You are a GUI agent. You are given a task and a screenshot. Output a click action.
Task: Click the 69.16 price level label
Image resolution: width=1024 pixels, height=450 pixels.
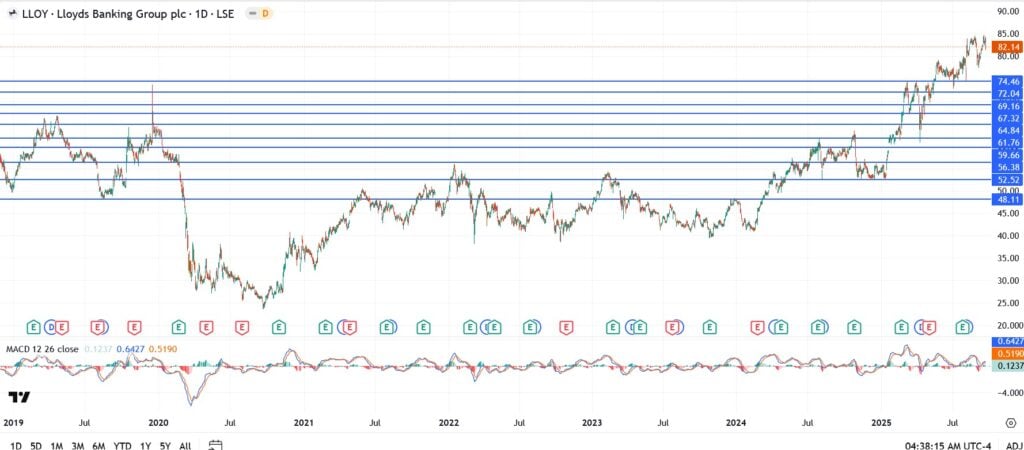(1007, 106)
